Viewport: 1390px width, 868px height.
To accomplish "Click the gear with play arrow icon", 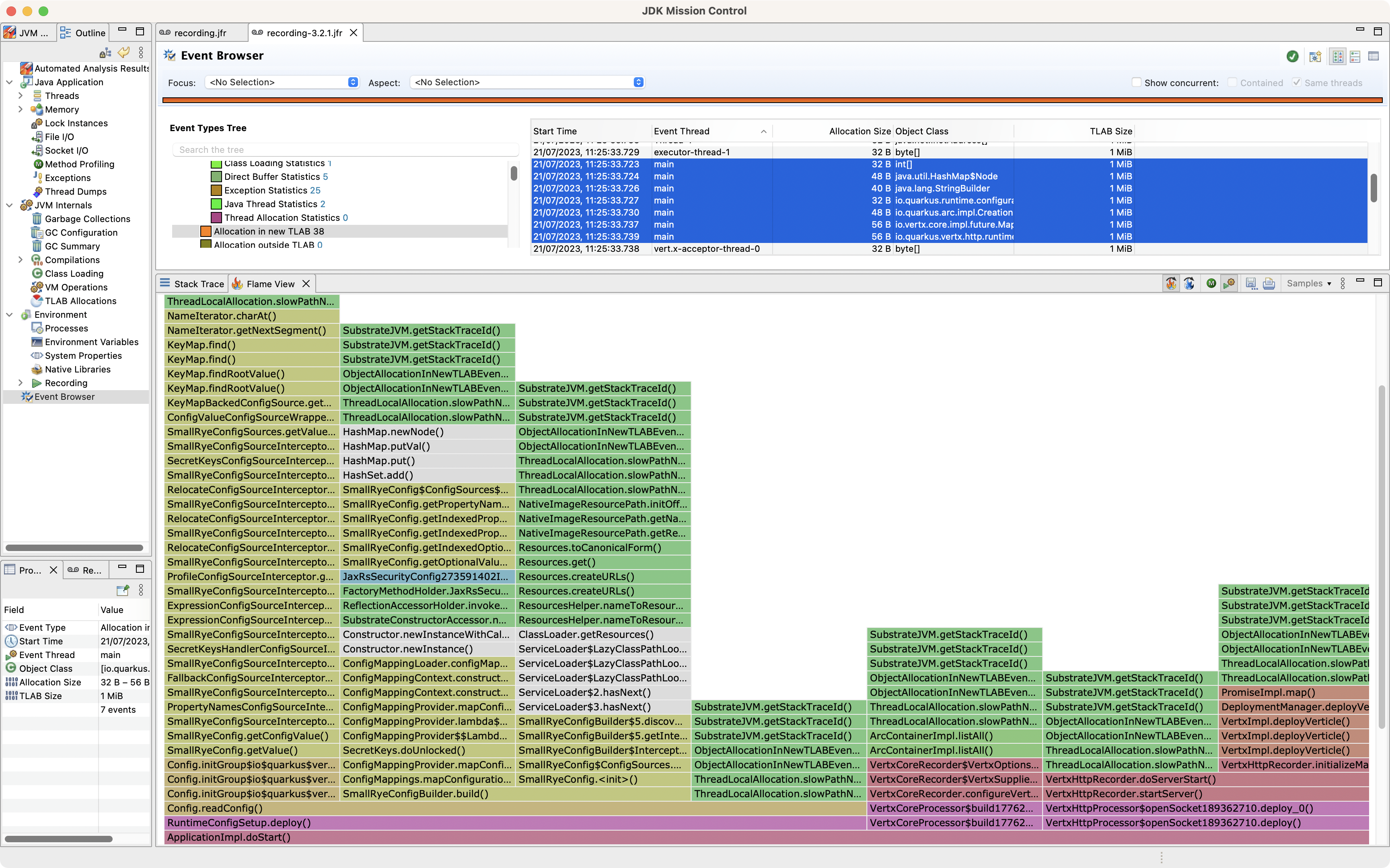I will (x=1229, y=283).
